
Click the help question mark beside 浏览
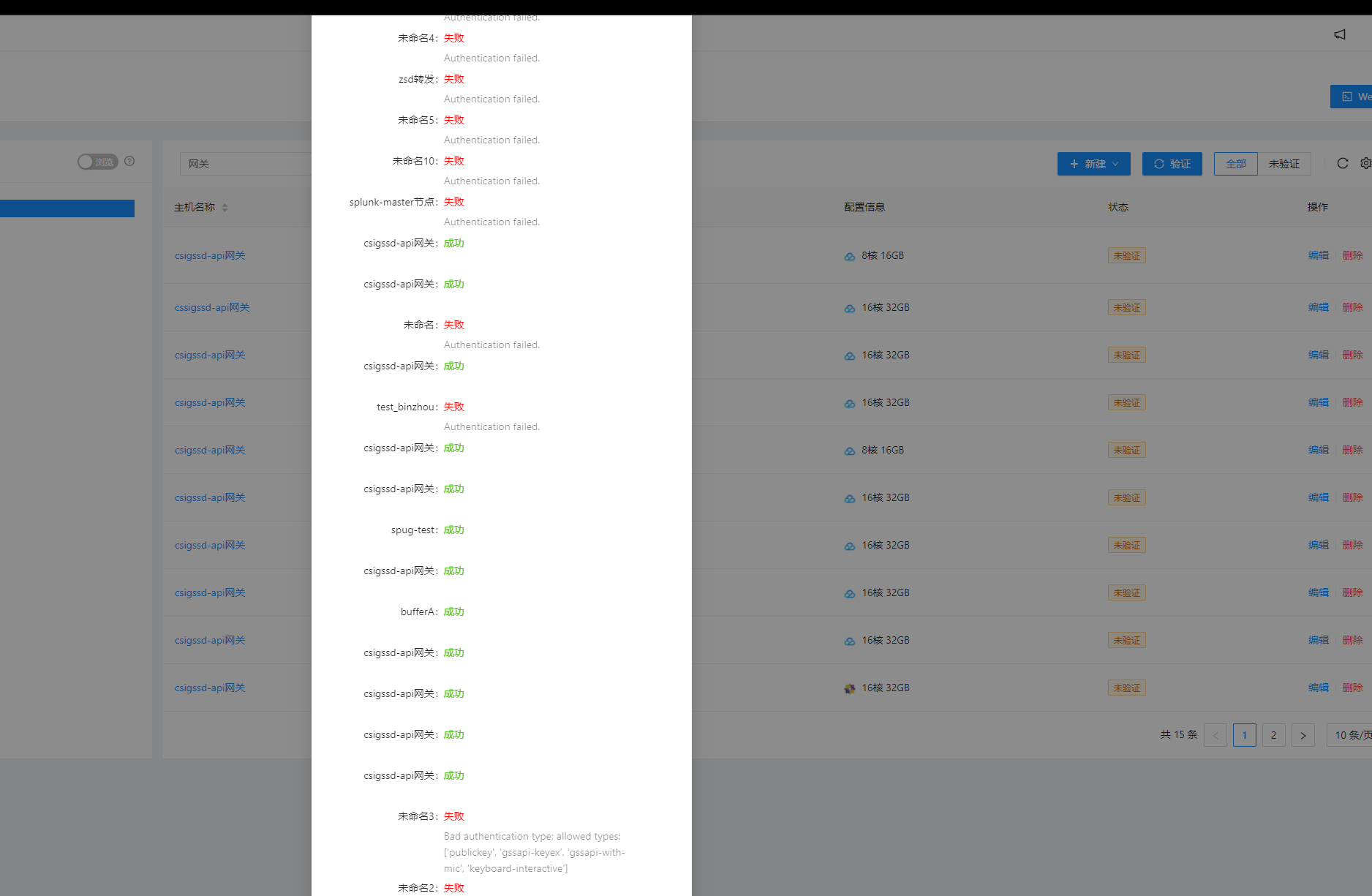coord(129,162)
